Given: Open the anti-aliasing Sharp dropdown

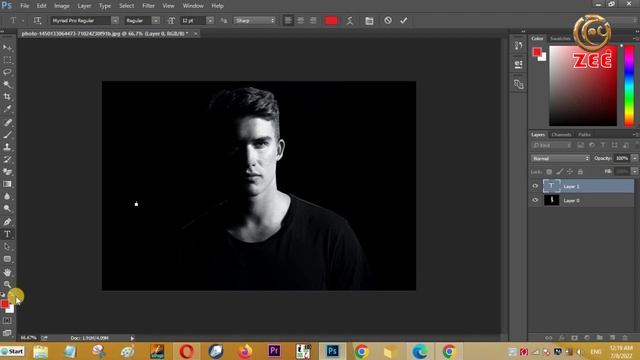Looking at the screenshot, I should coord(255,20).
